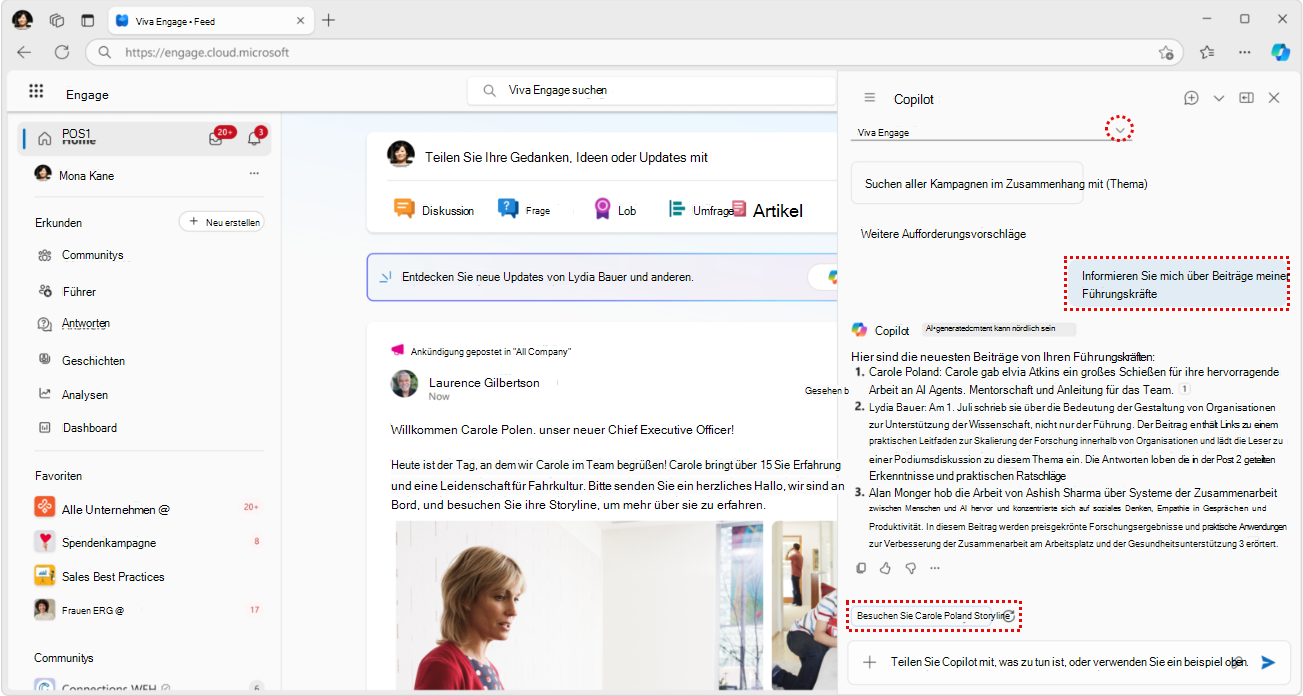
Task: Select the Viva Engage Feed browser tab
Action: (x=210, y=20)
